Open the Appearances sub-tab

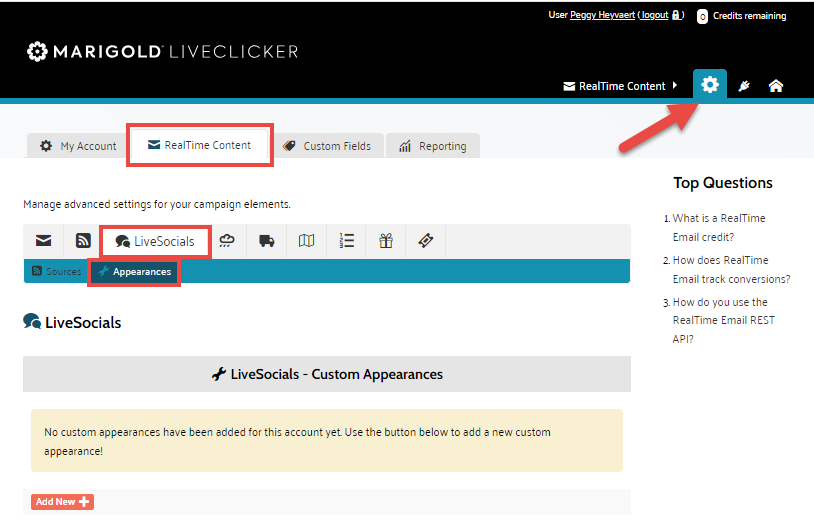(x=134, y=272)
